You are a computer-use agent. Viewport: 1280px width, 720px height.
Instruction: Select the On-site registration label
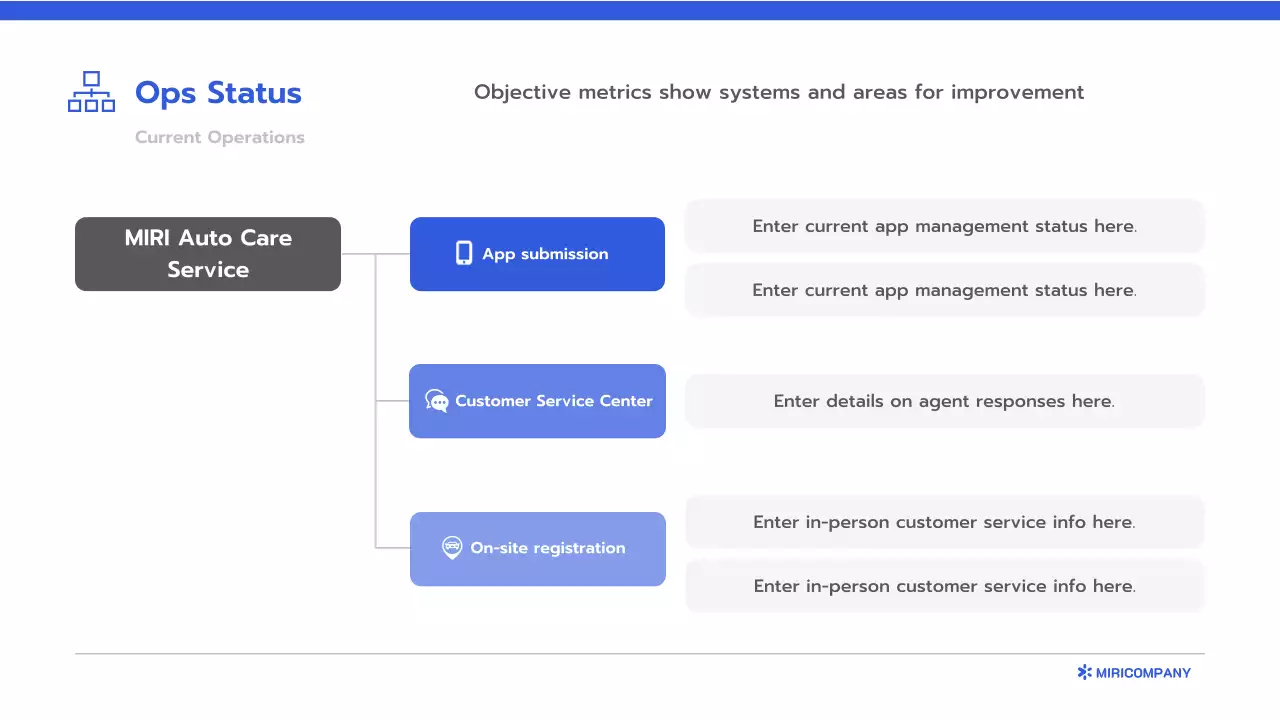pyautogui.click(x=547, y=548)
